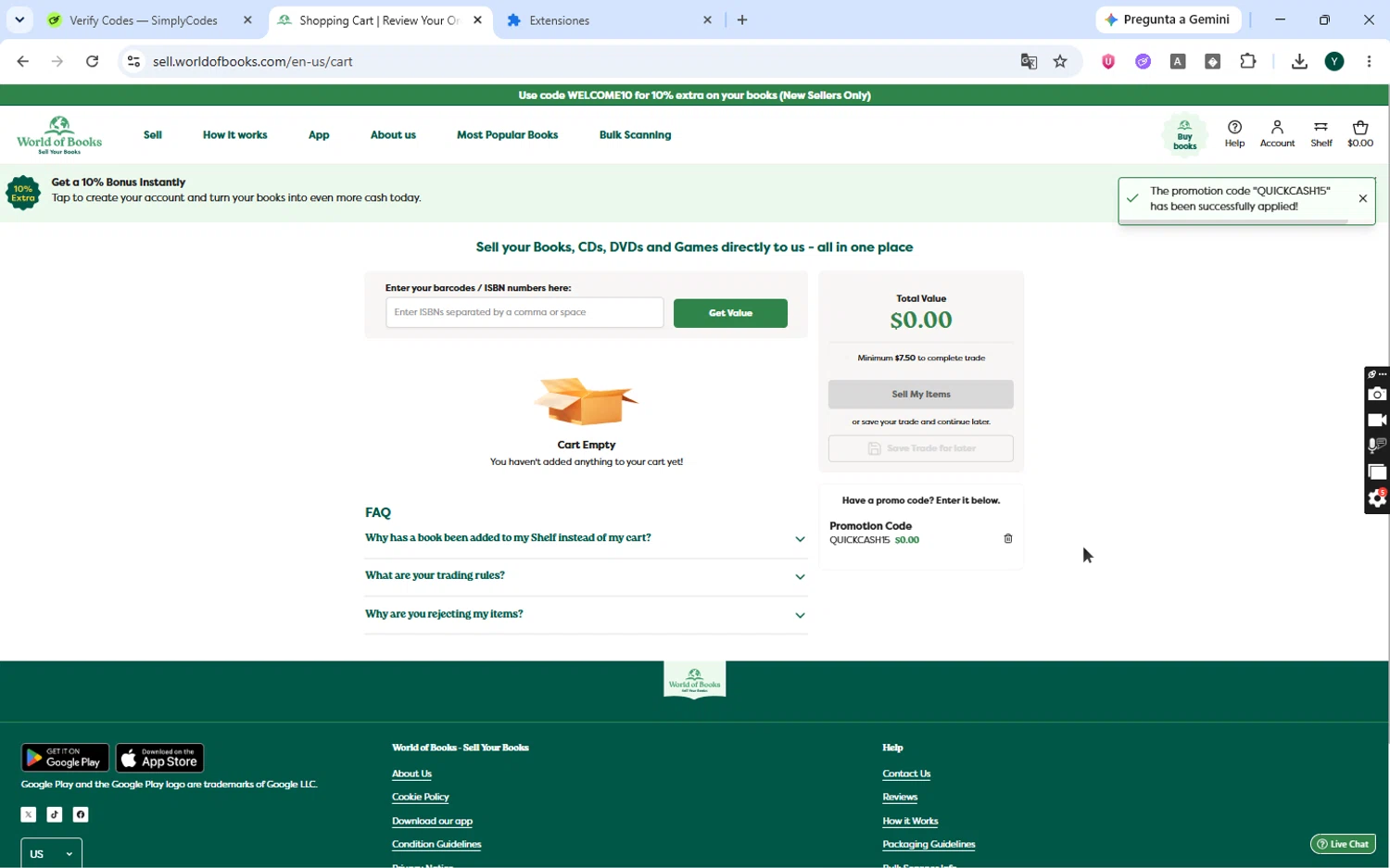Click the Get it on Google Play badge
The image size is (1390, 868).
(65, 758)
